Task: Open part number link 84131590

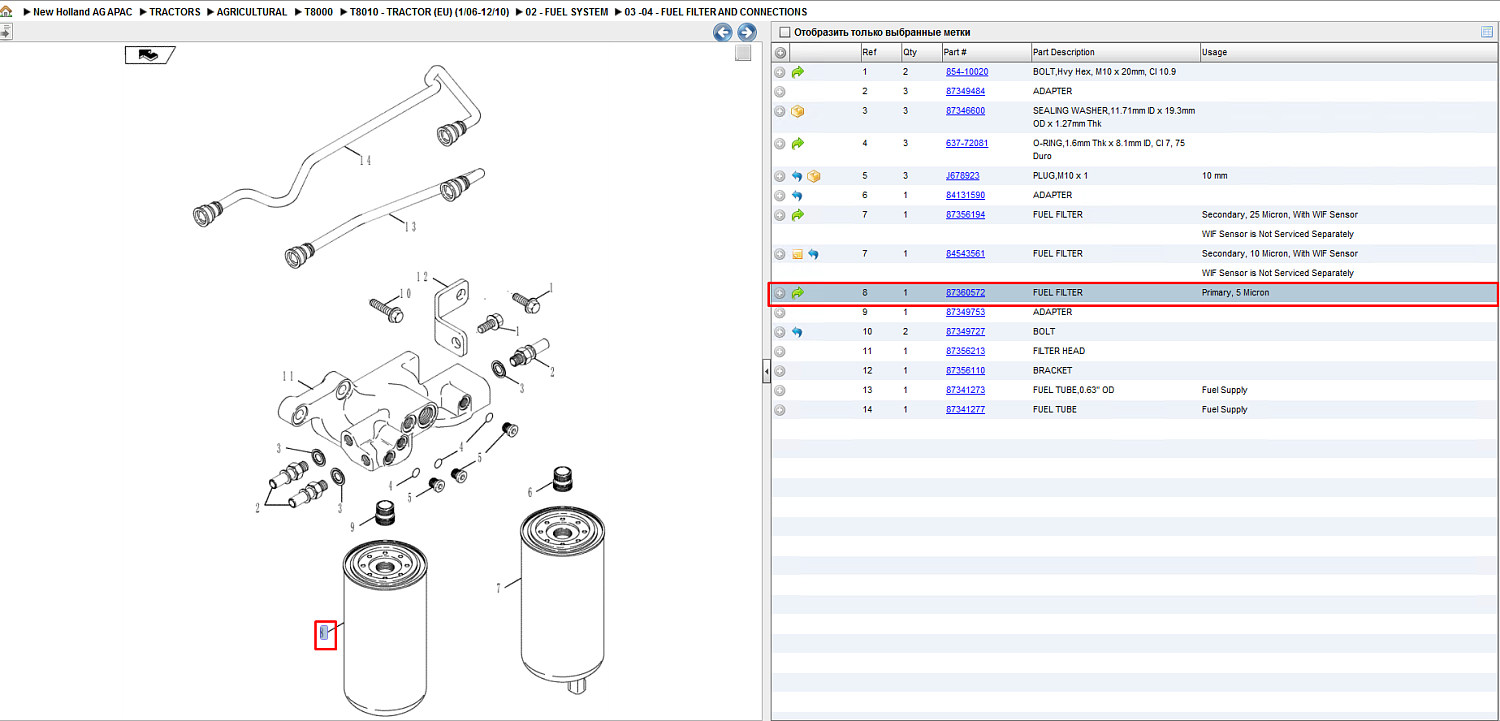Action: 965,195
